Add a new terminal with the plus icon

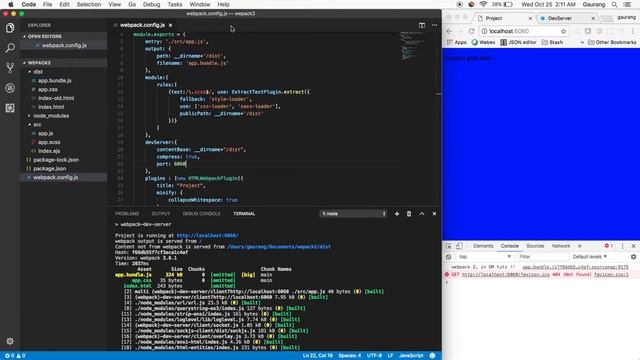[397, 213]
